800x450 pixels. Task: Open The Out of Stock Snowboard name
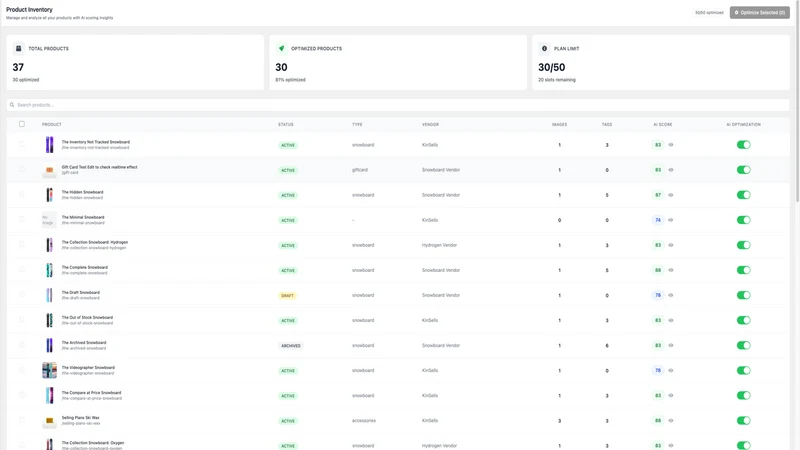(x=87, y=317)
